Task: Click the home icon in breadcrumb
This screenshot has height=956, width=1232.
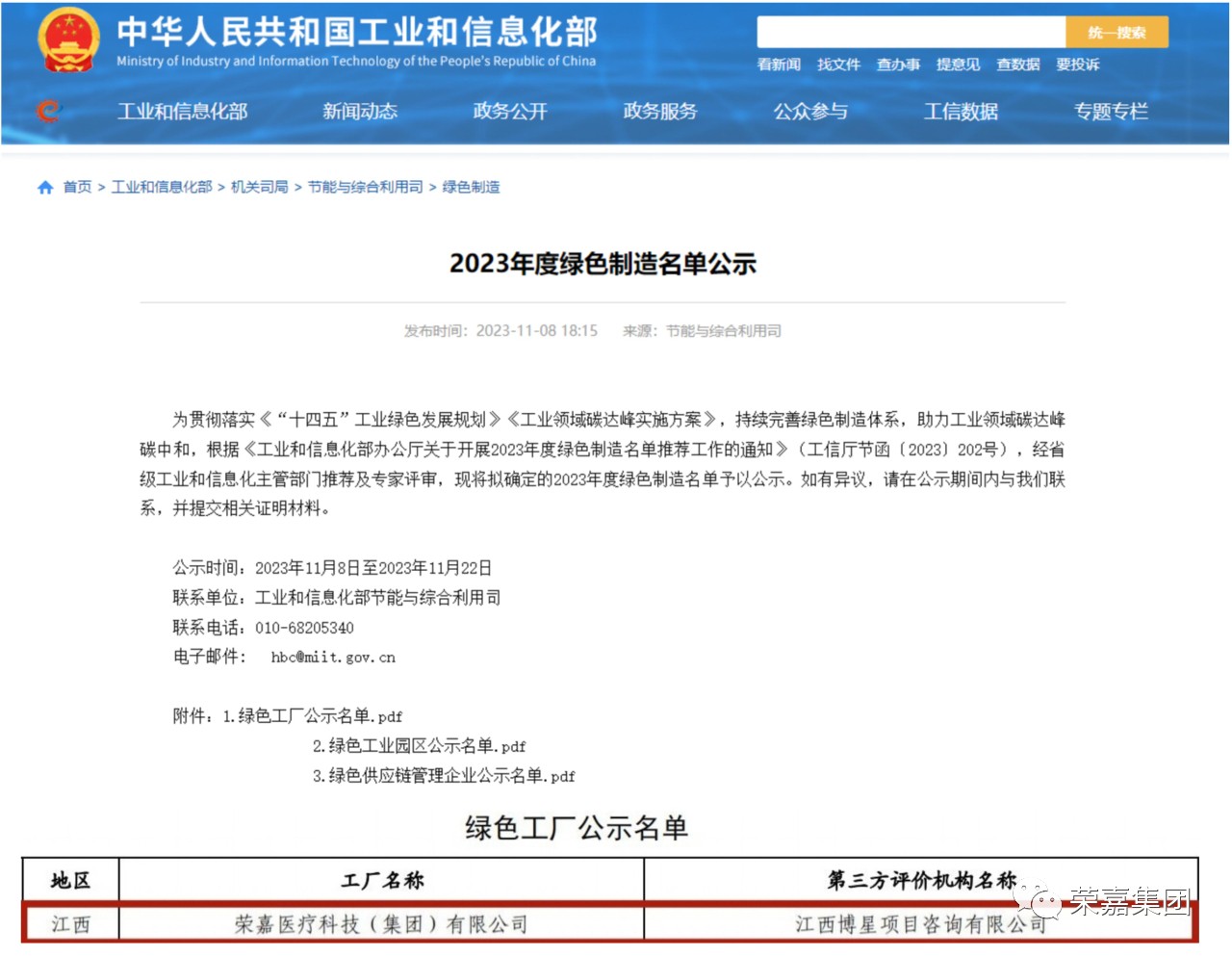Action: (45, 188)
